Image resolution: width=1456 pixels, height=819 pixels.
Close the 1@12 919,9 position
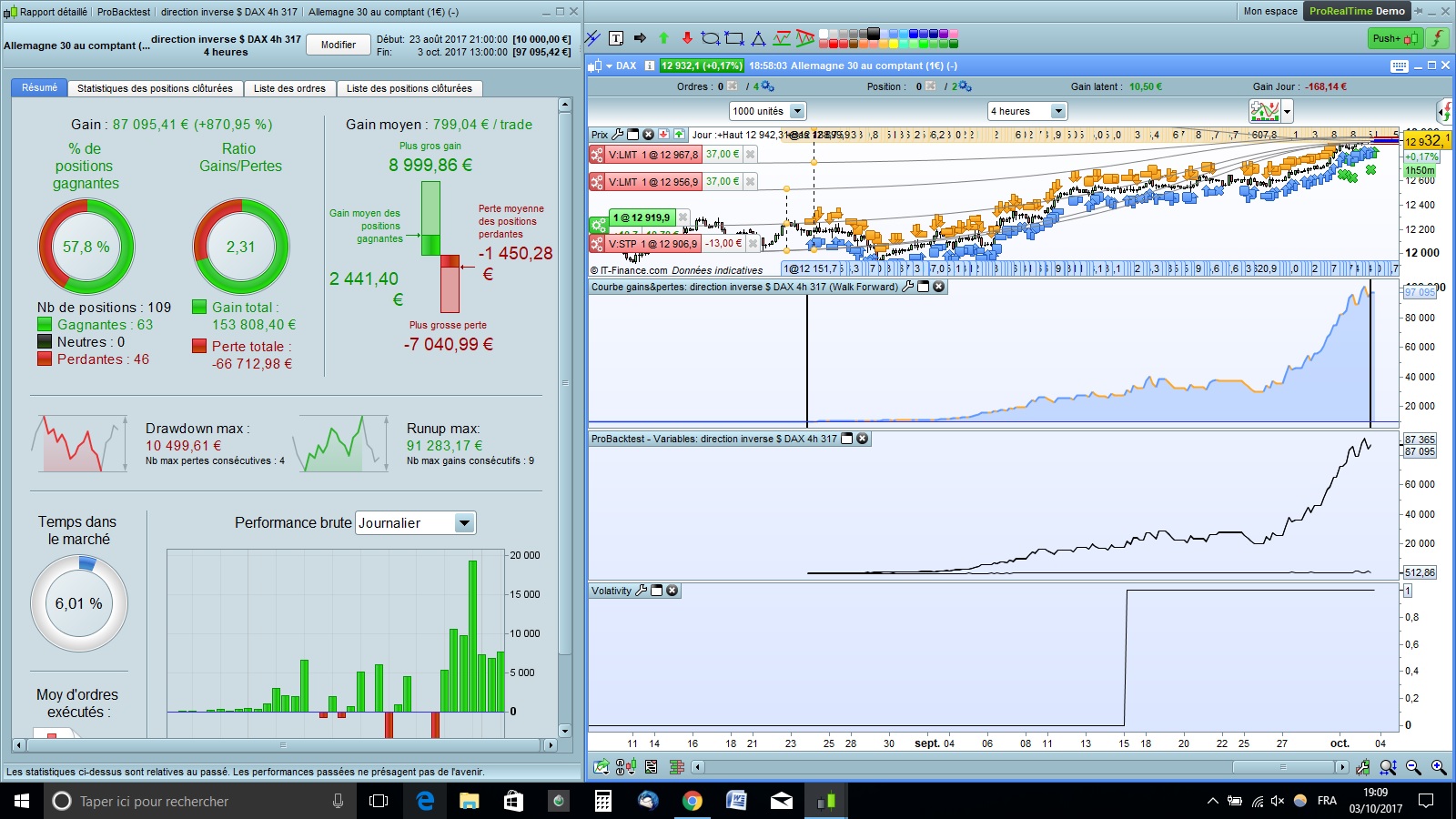(x=683, y=218)
